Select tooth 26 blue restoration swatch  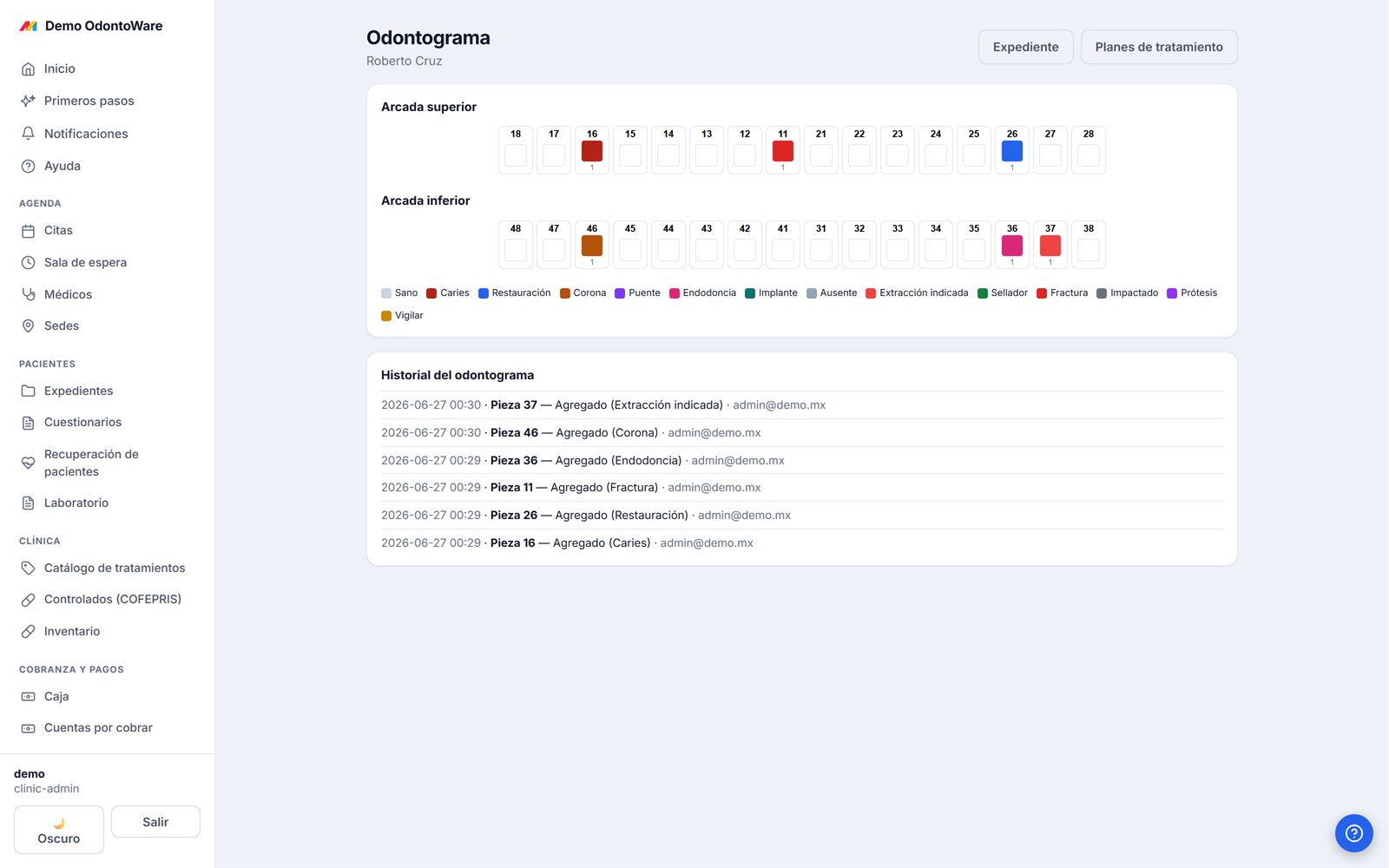[x=1012, y=151]
